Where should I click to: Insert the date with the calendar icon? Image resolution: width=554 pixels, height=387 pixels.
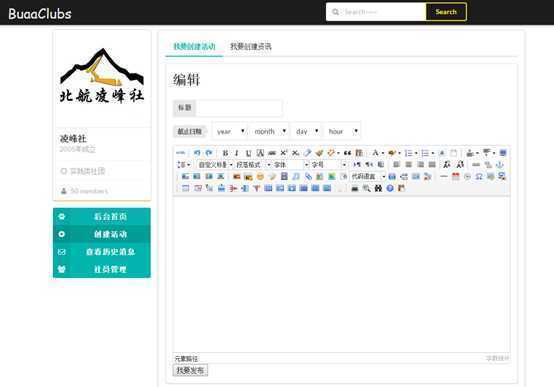(x=455, y=176)
